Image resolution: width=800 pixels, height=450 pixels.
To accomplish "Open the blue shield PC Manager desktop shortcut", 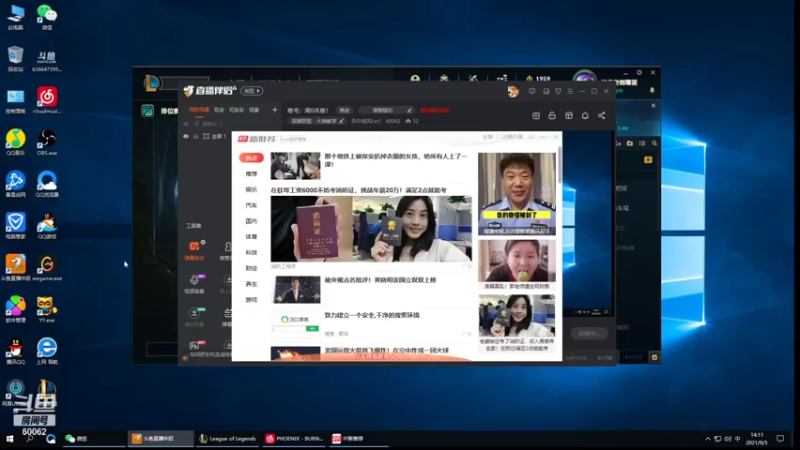I will [x=16, y=226].
